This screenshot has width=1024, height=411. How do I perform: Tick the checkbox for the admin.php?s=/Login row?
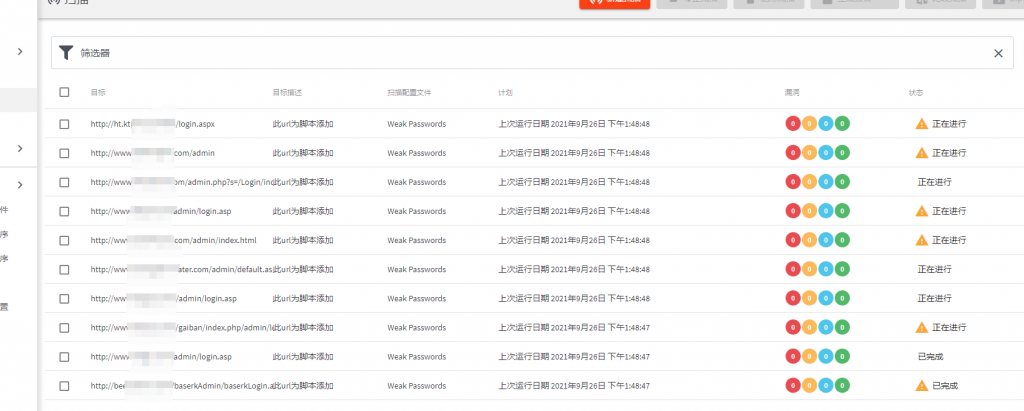pyautogui.click(x=64, y=182)
